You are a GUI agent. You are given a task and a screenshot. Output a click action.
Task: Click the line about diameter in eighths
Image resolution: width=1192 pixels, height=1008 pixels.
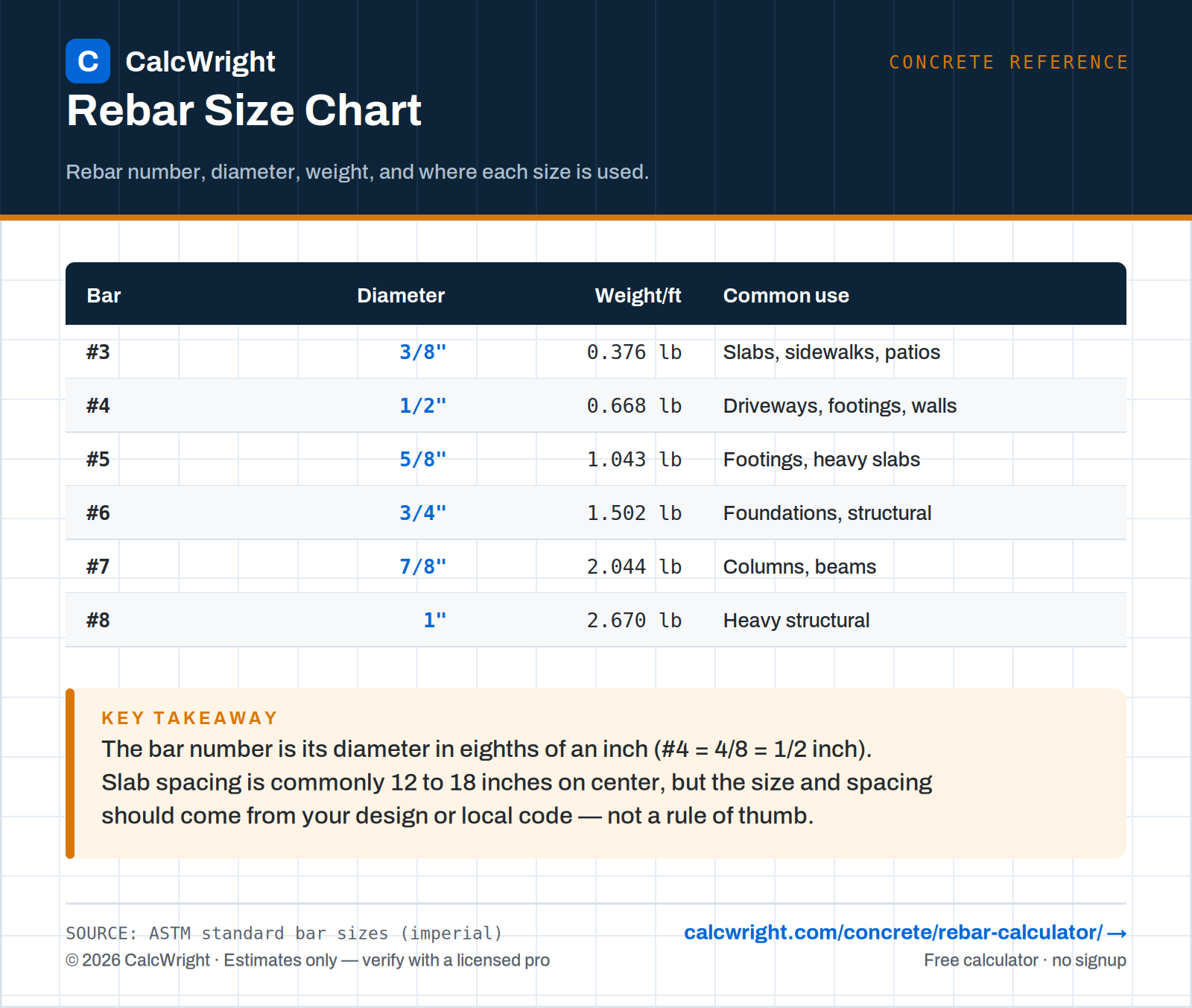click(486, 749)
